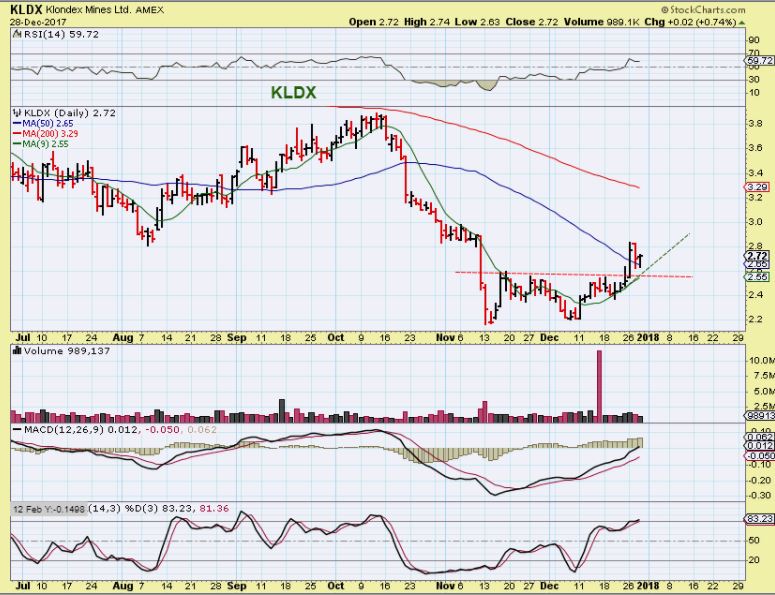Click 'Sep' on the price panel date axis
Image resolution: width=775 pixels, height=595 pixels.
(237, 338)
